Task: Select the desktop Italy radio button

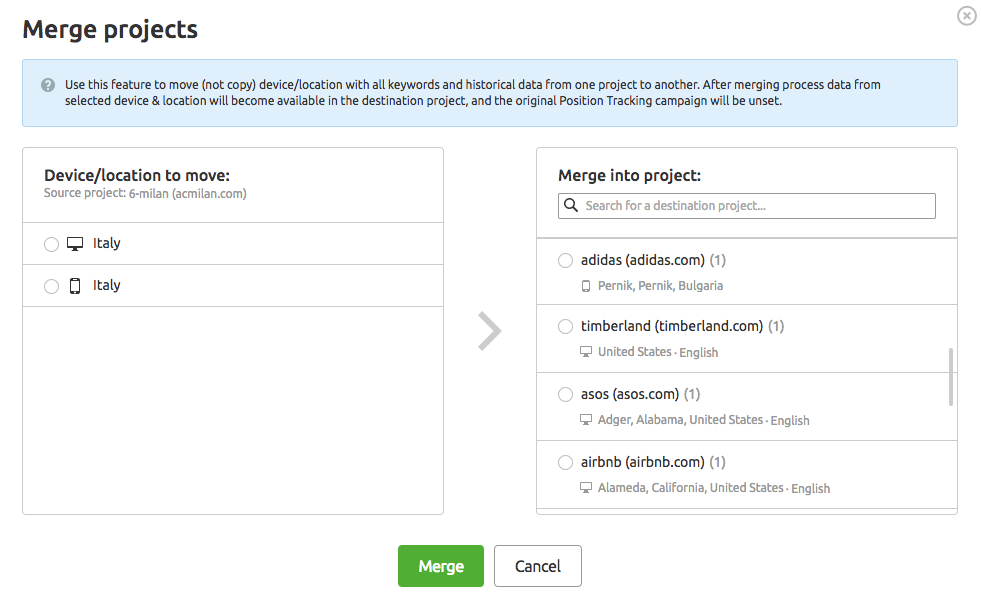Action: (x=51, y=244)
